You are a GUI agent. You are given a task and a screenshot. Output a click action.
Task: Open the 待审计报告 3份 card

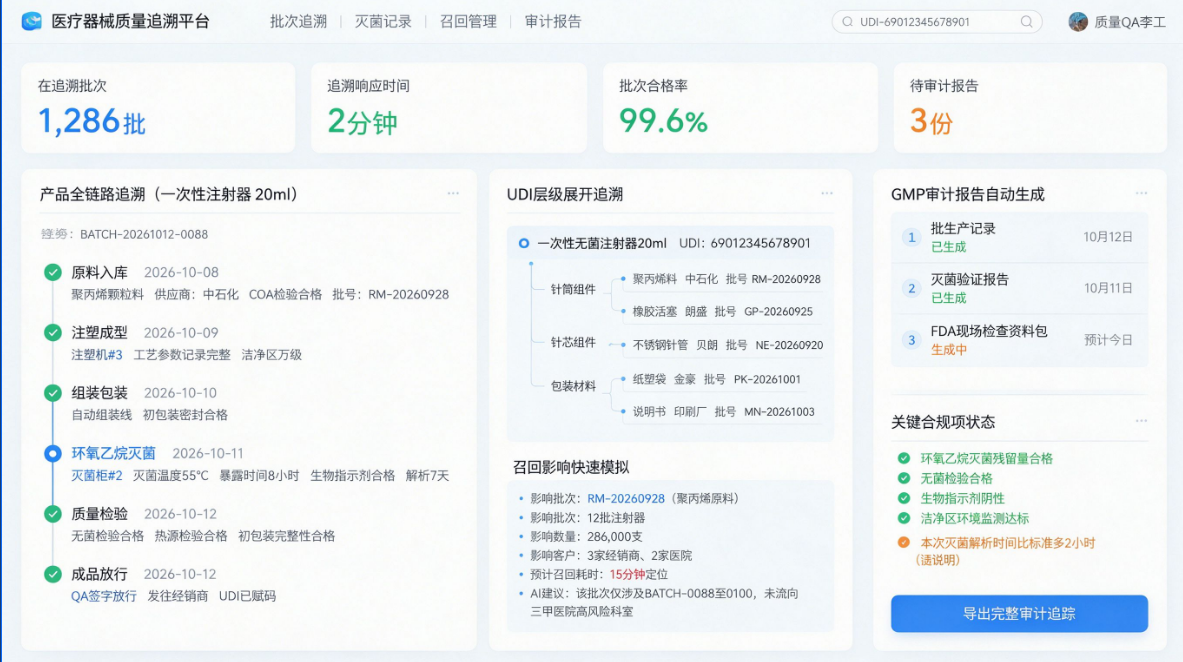[x=1030, y=108]
